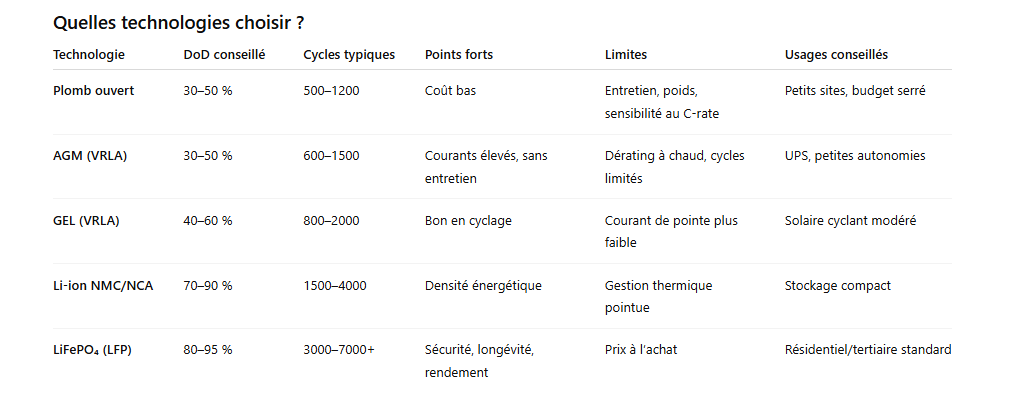Select the "UPS, petites autonomies" cell
Screen dimensions: 1018x400
(855, 156)
